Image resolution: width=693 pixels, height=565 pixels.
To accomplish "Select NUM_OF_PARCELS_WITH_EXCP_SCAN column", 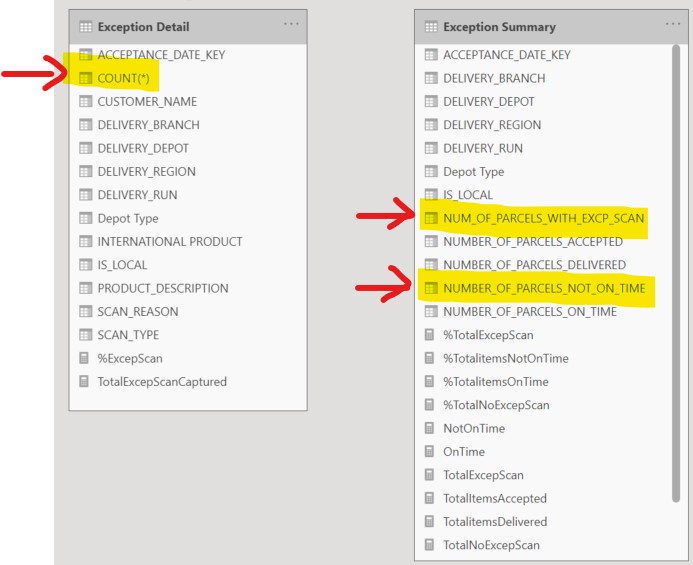I will pos(544,218).
